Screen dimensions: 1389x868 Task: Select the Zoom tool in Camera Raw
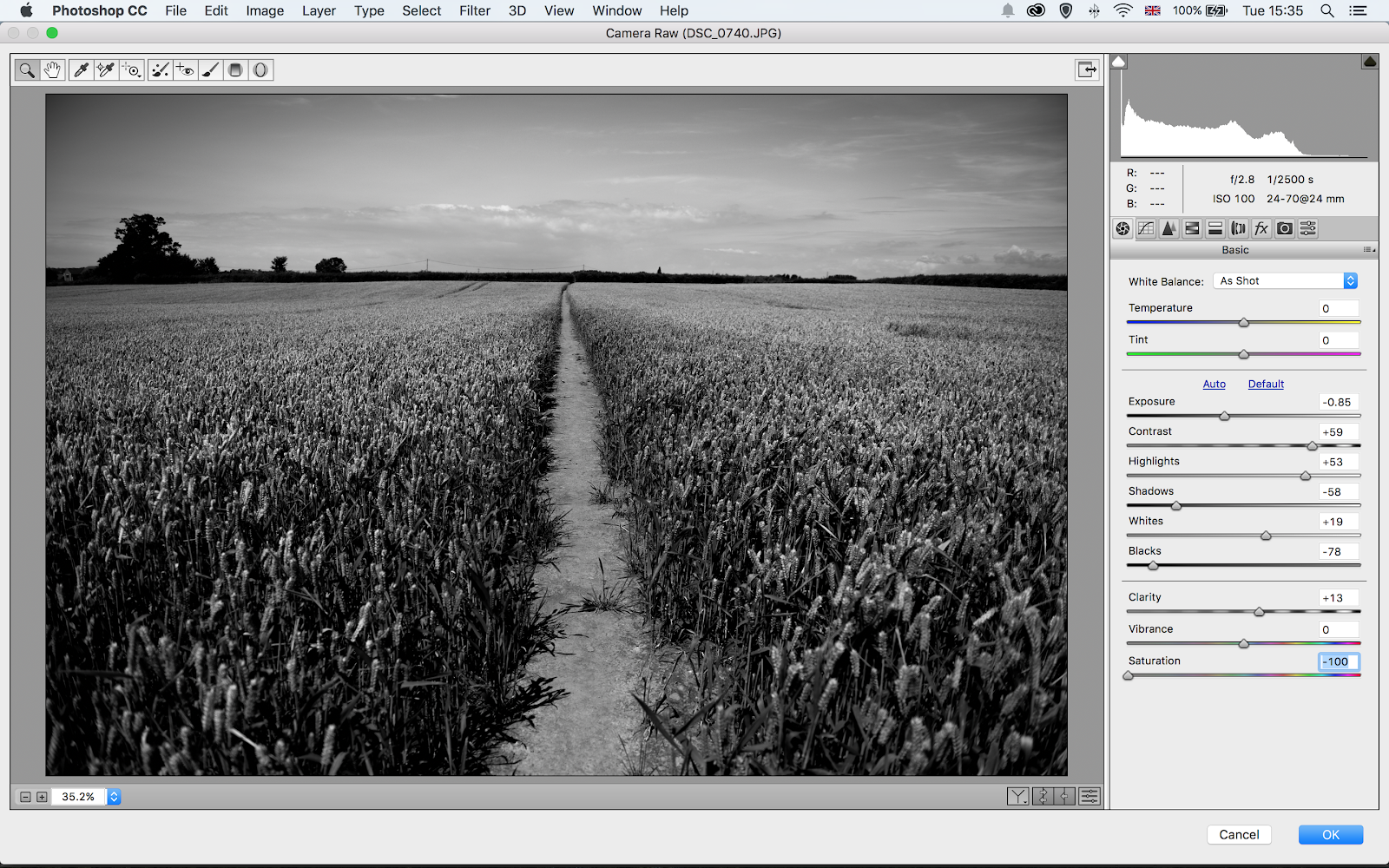[x=28, y=70]
